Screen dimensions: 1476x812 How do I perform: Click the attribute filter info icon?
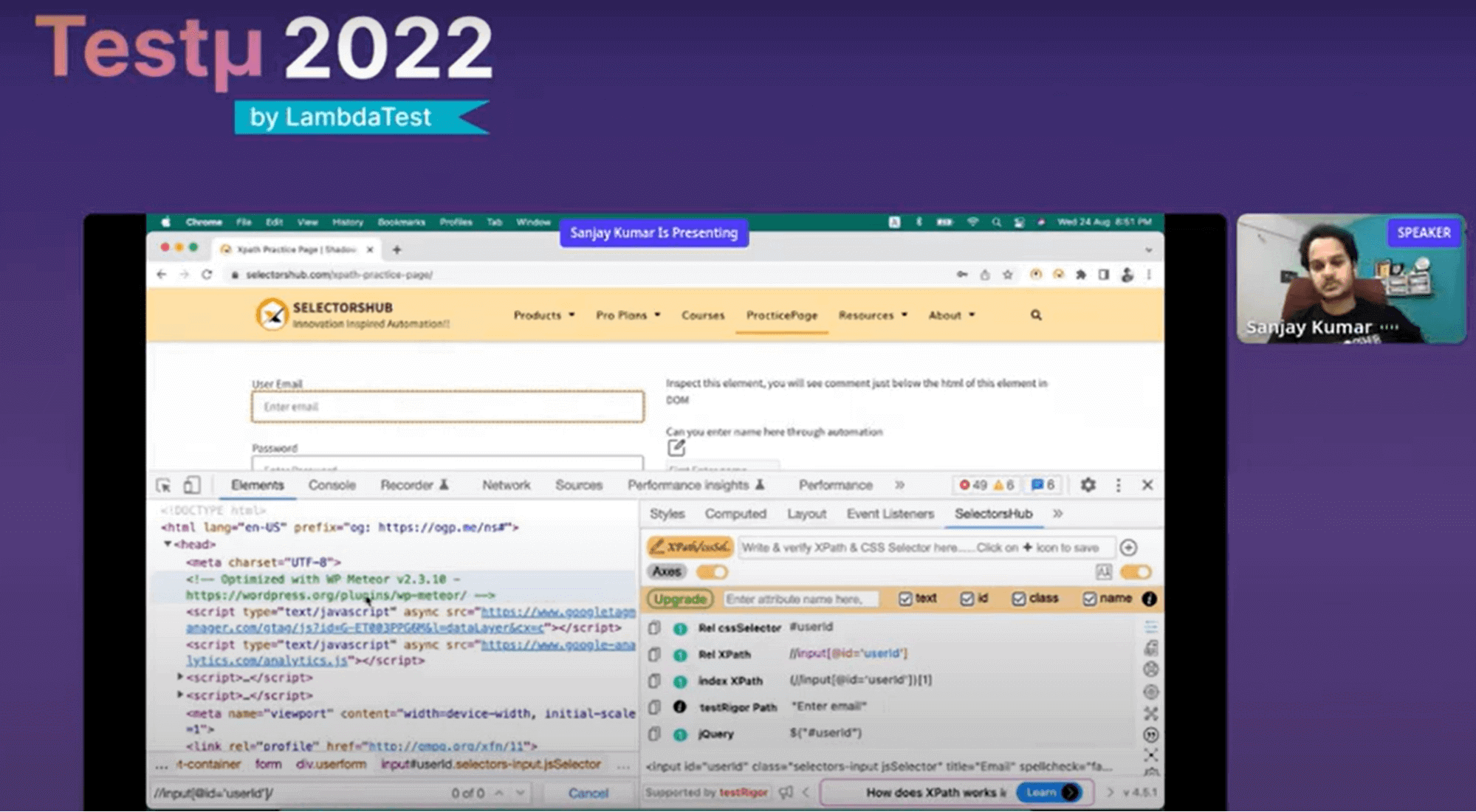[1149, 599]
